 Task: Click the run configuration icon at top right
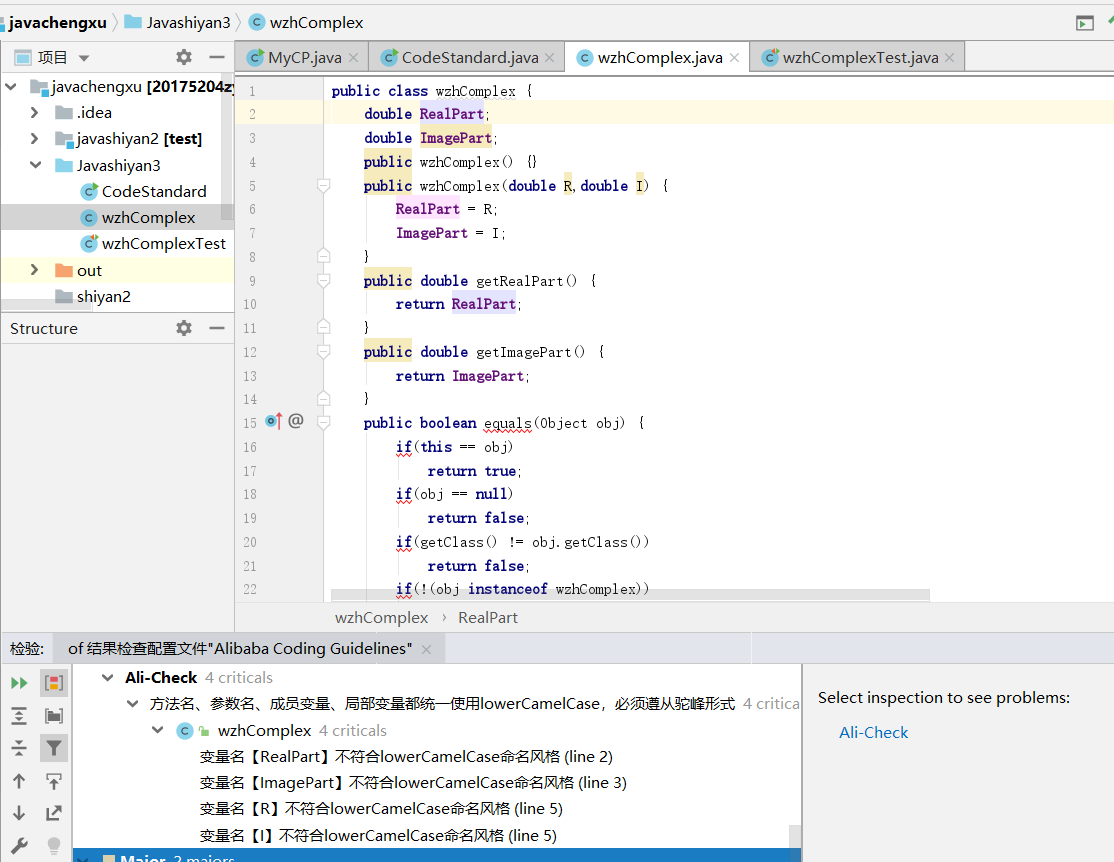(1084, 23)
